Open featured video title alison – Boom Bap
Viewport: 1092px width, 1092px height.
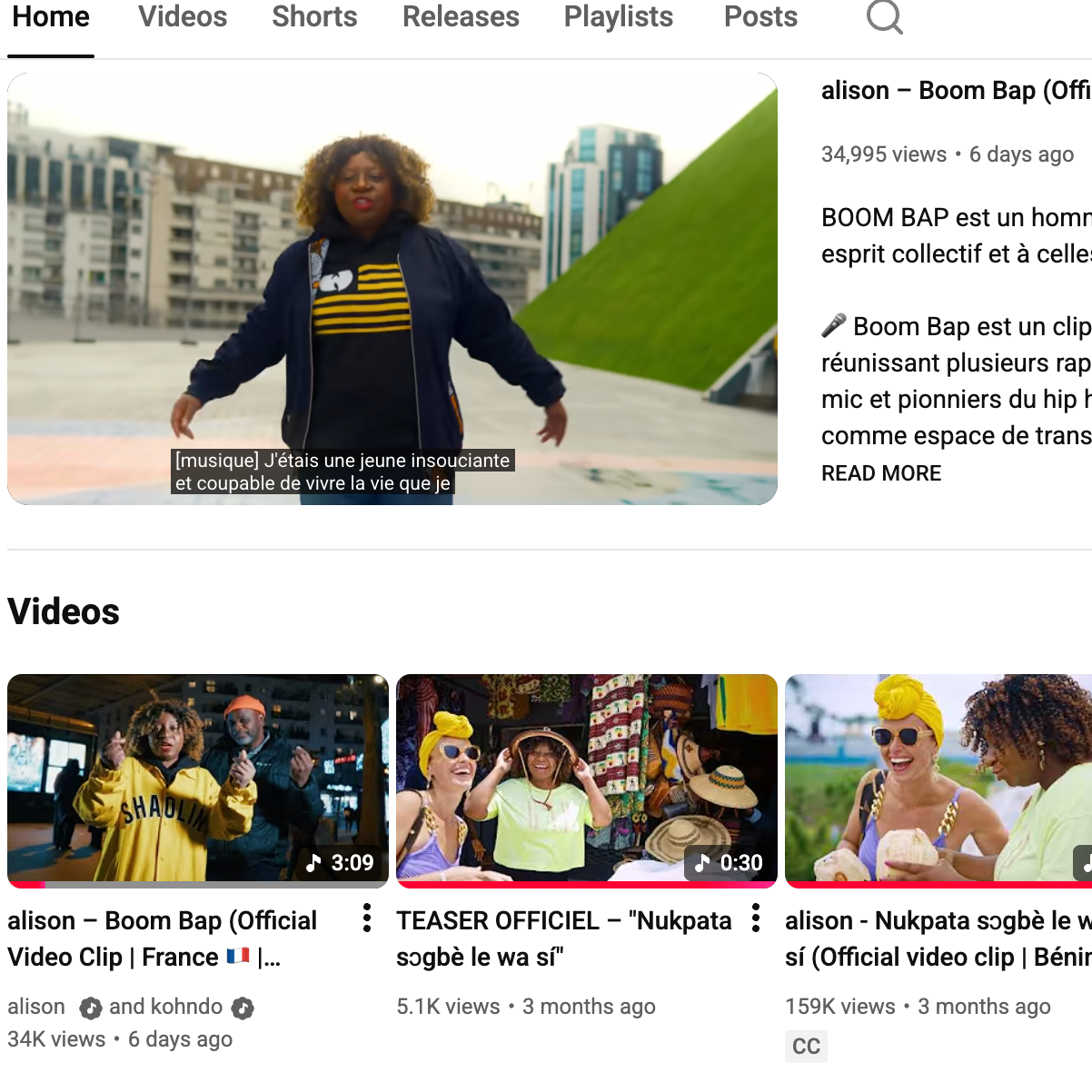click(x=954, y=91)
